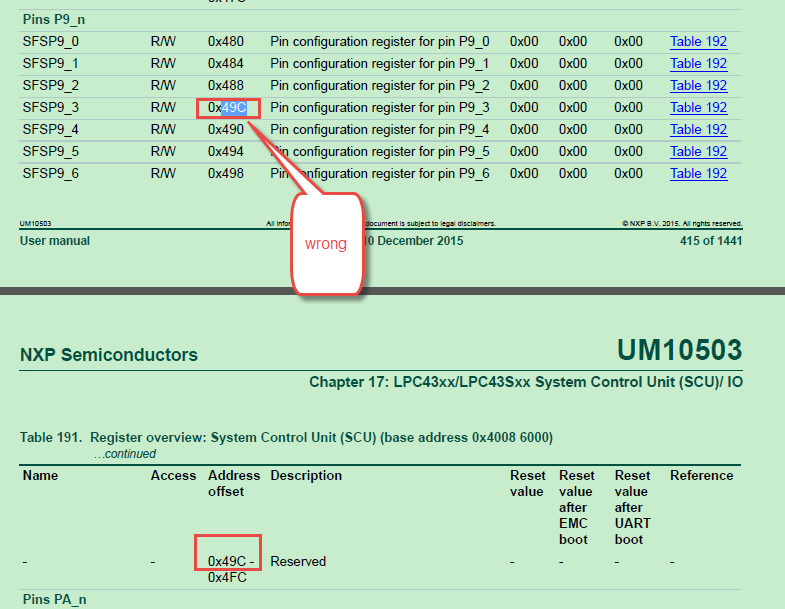The image size is (785, 609).
Task: Click description for pin P9_3
Action: click(x=380, y=108)
